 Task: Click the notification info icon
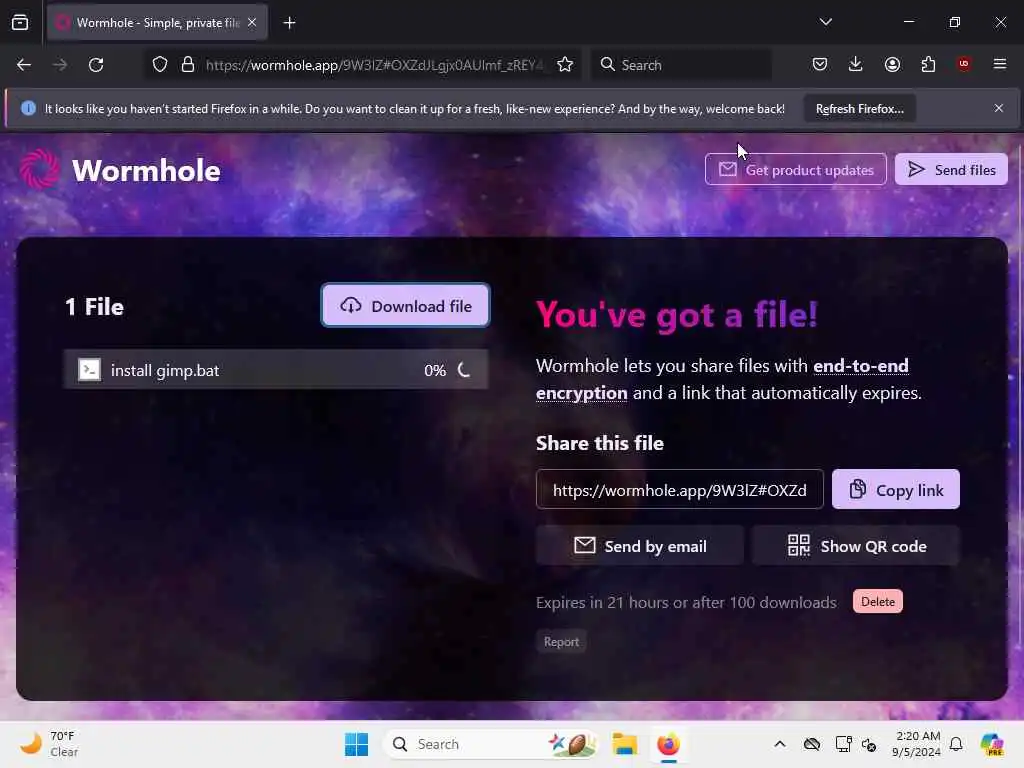pyautogui.click(x=28, y=108)
